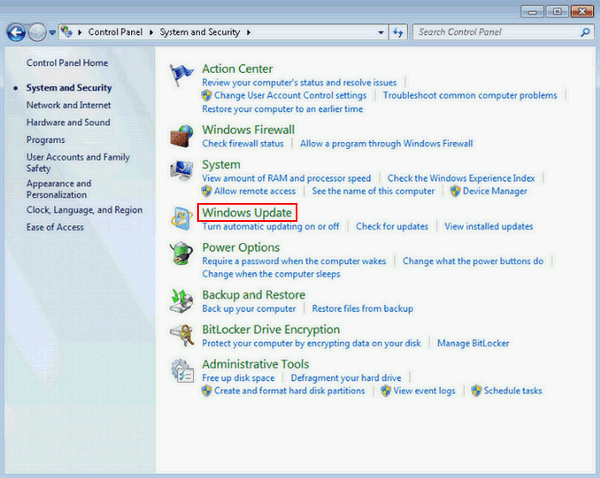
Task: Open the address bar history dropdown
Action: (381, 33)
